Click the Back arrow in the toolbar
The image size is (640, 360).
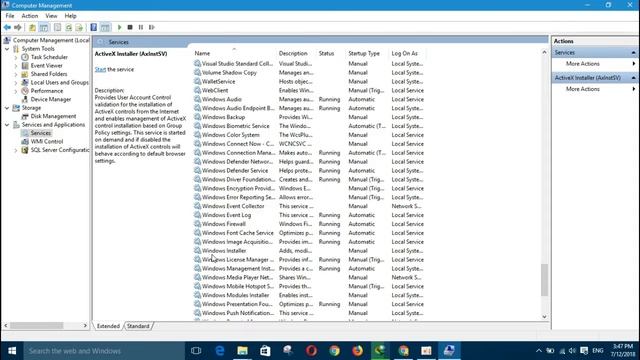[x=7, y=27]
